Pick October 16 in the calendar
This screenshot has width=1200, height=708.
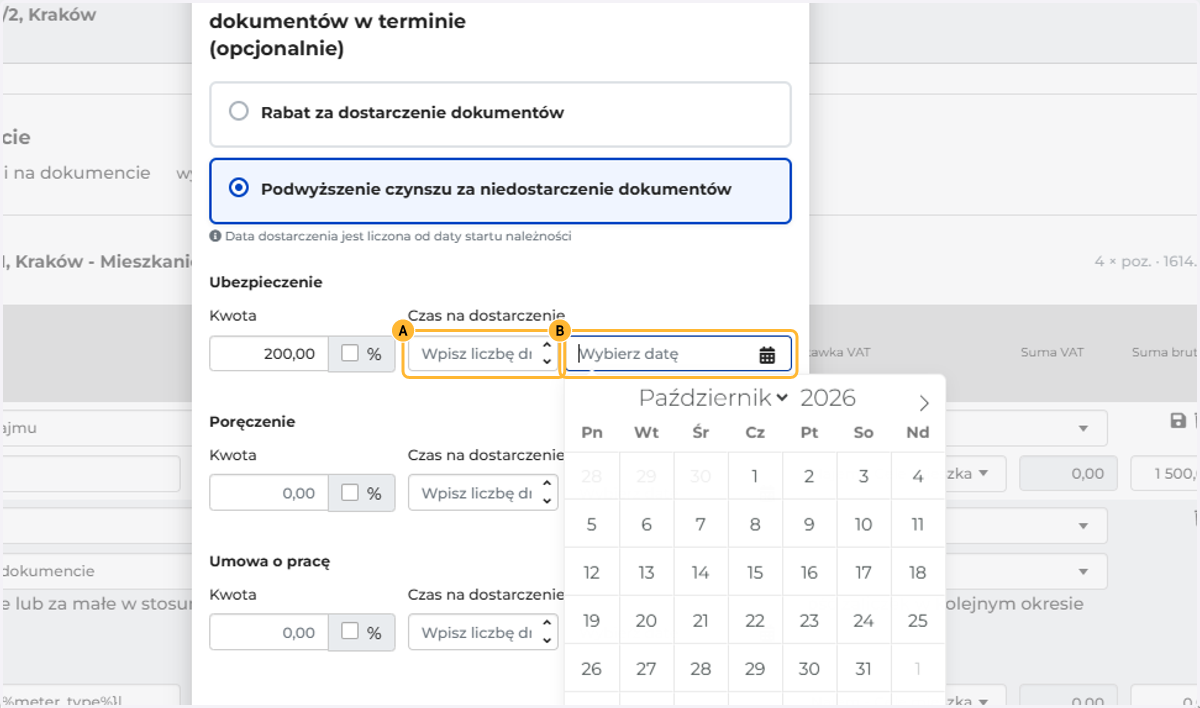pos(809,573)
